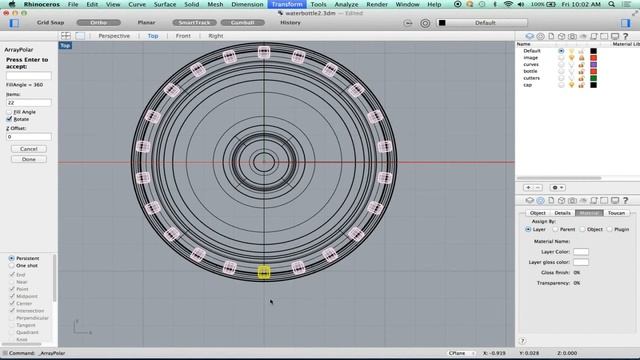640x360 pixels.
Task: Assign material by Parent radio
Action: [x=555, y=229]
